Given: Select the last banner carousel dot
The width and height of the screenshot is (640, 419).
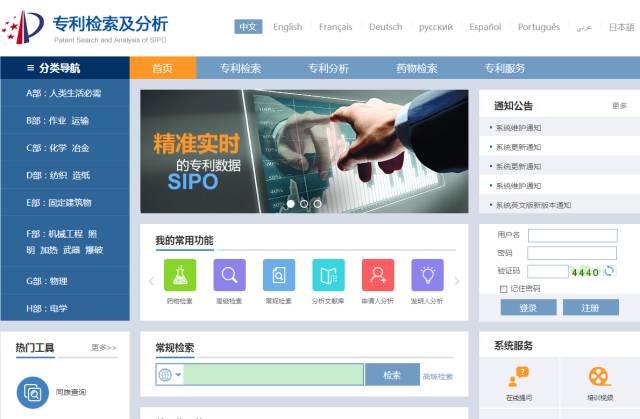Looking at the screenshot, I should click(317, 204).
